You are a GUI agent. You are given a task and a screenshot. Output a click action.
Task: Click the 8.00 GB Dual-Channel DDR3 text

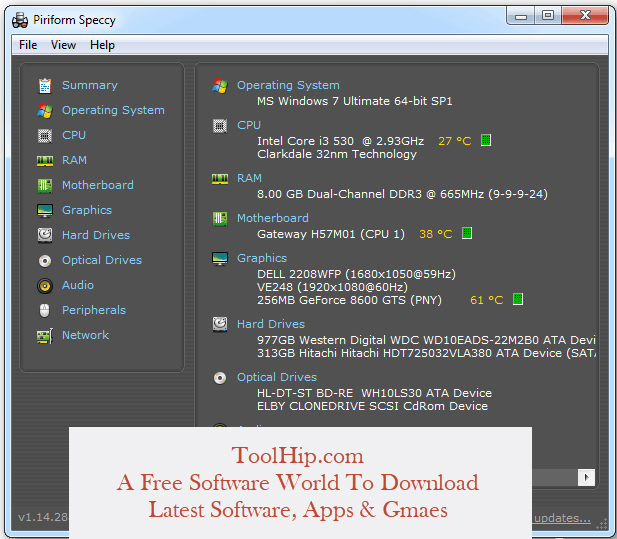click(x=402, y=194)
